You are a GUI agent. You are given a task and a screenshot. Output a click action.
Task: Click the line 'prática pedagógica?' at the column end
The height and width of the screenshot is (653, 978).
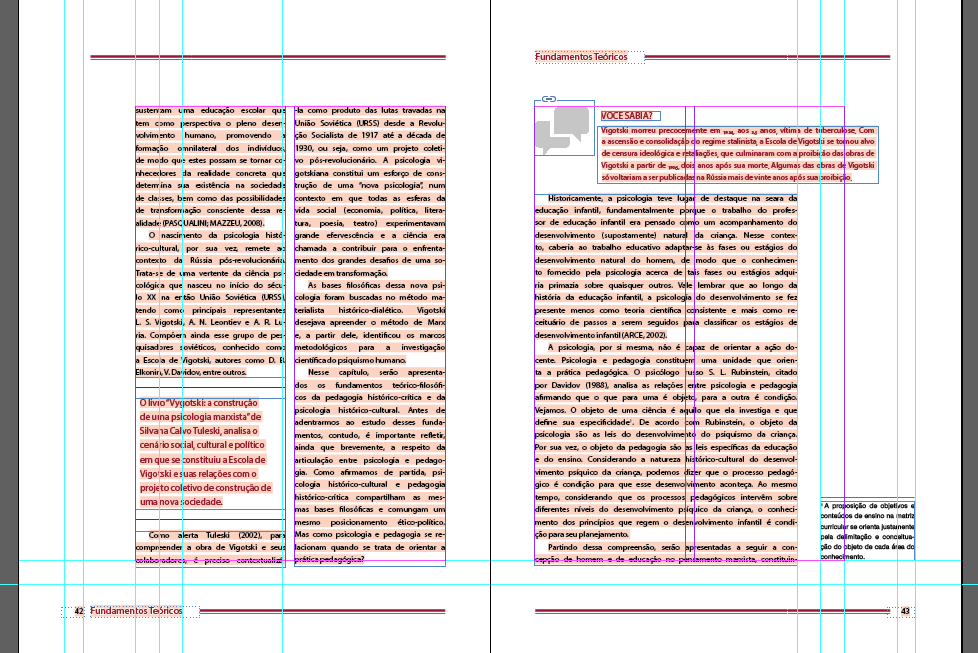pos(329,559)
